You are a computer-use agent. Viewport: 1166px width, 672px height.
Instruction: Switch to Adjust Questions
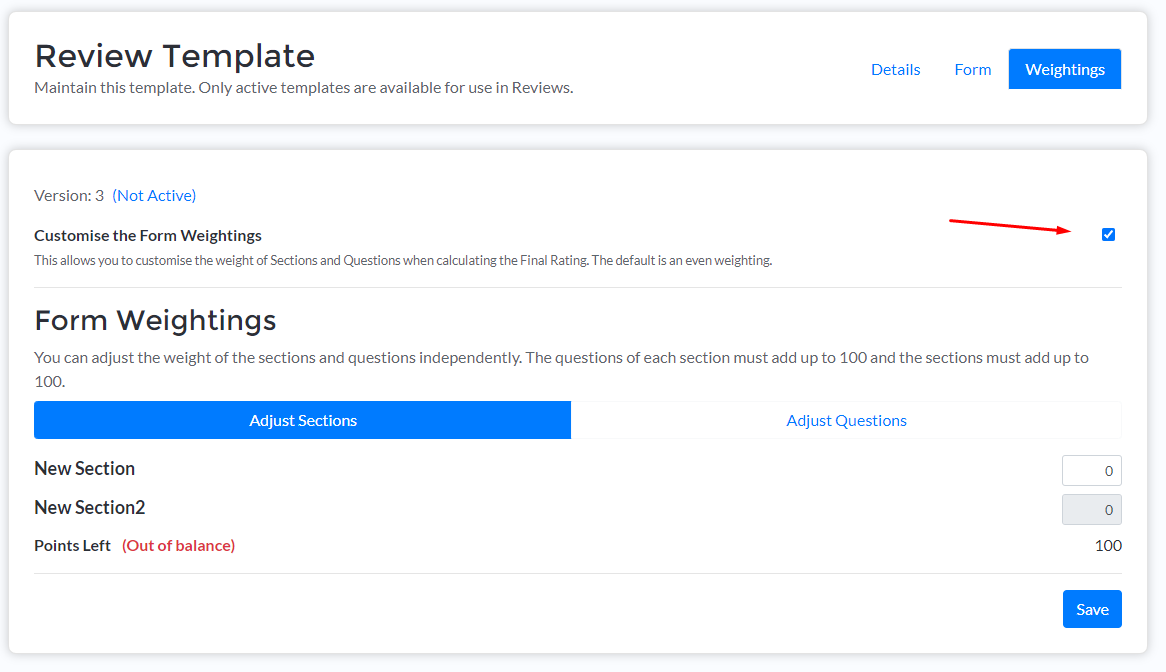pos(846,420)
